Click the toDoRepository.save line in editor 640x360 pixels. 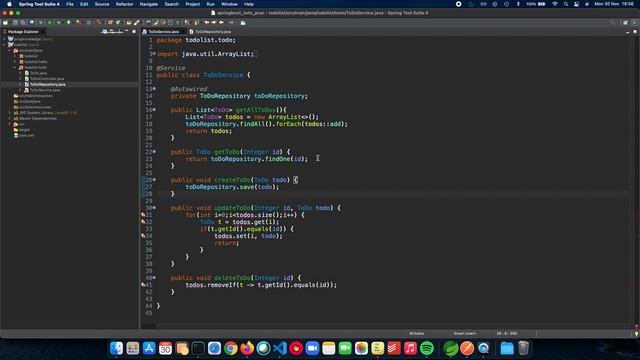coord(232,187)
